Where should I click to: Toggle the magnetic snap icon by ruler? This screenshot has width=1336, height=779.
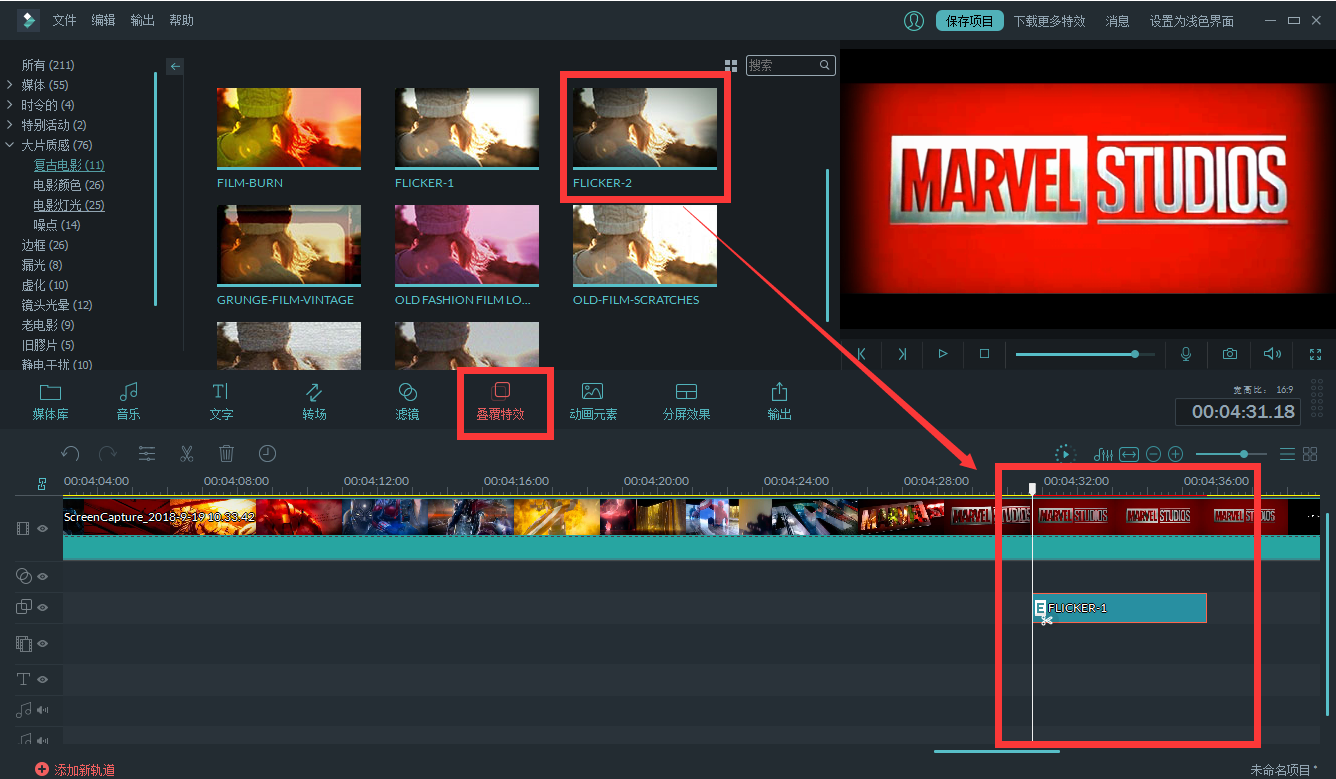point(42,483)
